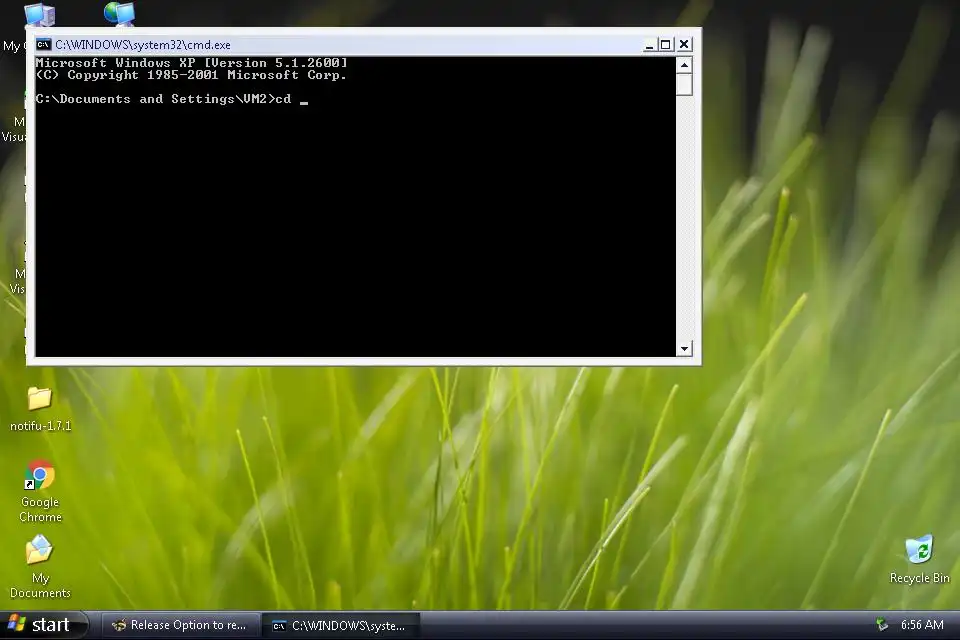Switch to Release Option taskbar item
Image resolution: width=960 pixels, height=640 pixels.
(180, 625)
